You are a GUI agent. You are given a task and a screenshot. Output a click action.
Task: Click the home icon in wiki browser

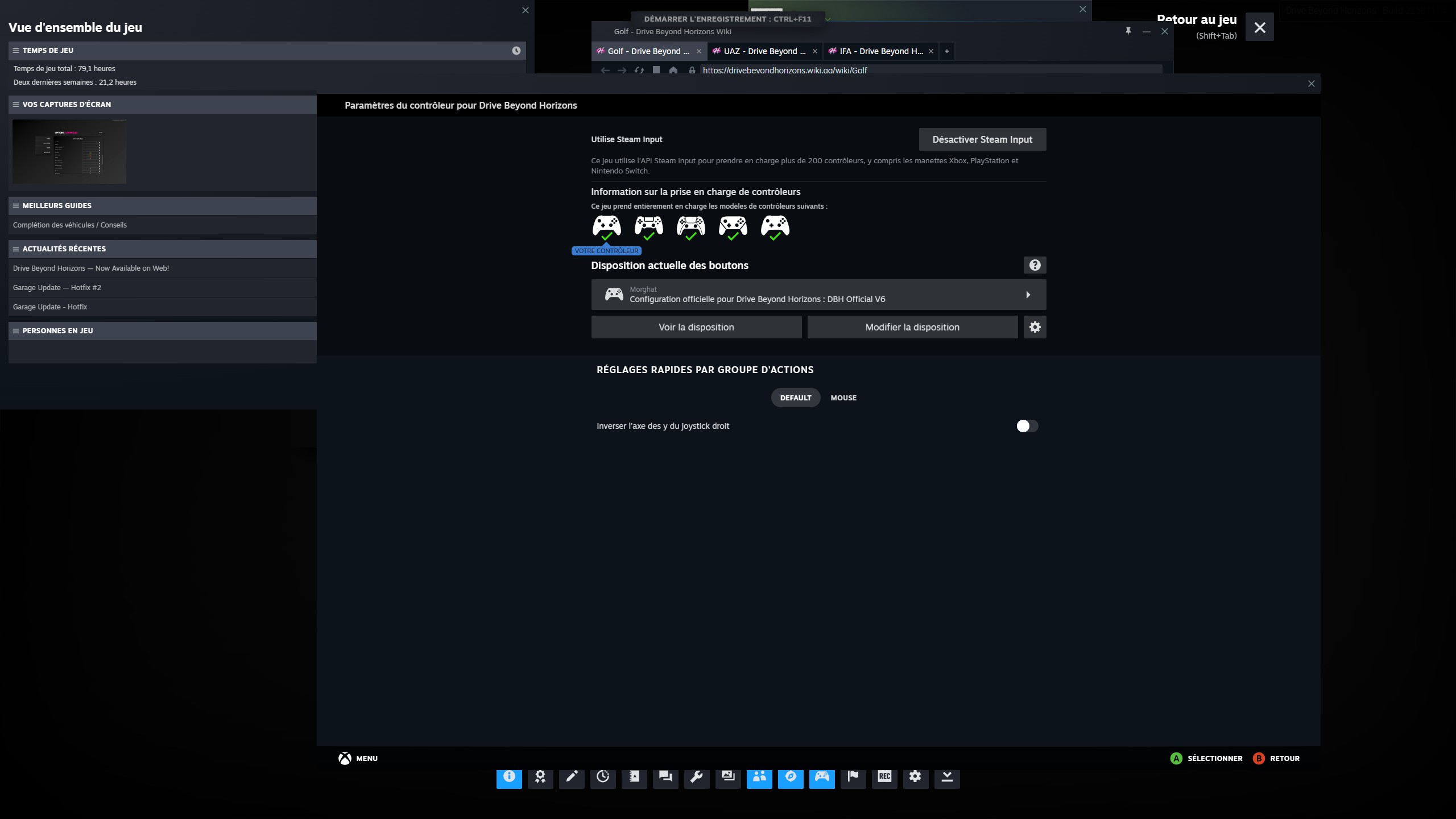673,71
